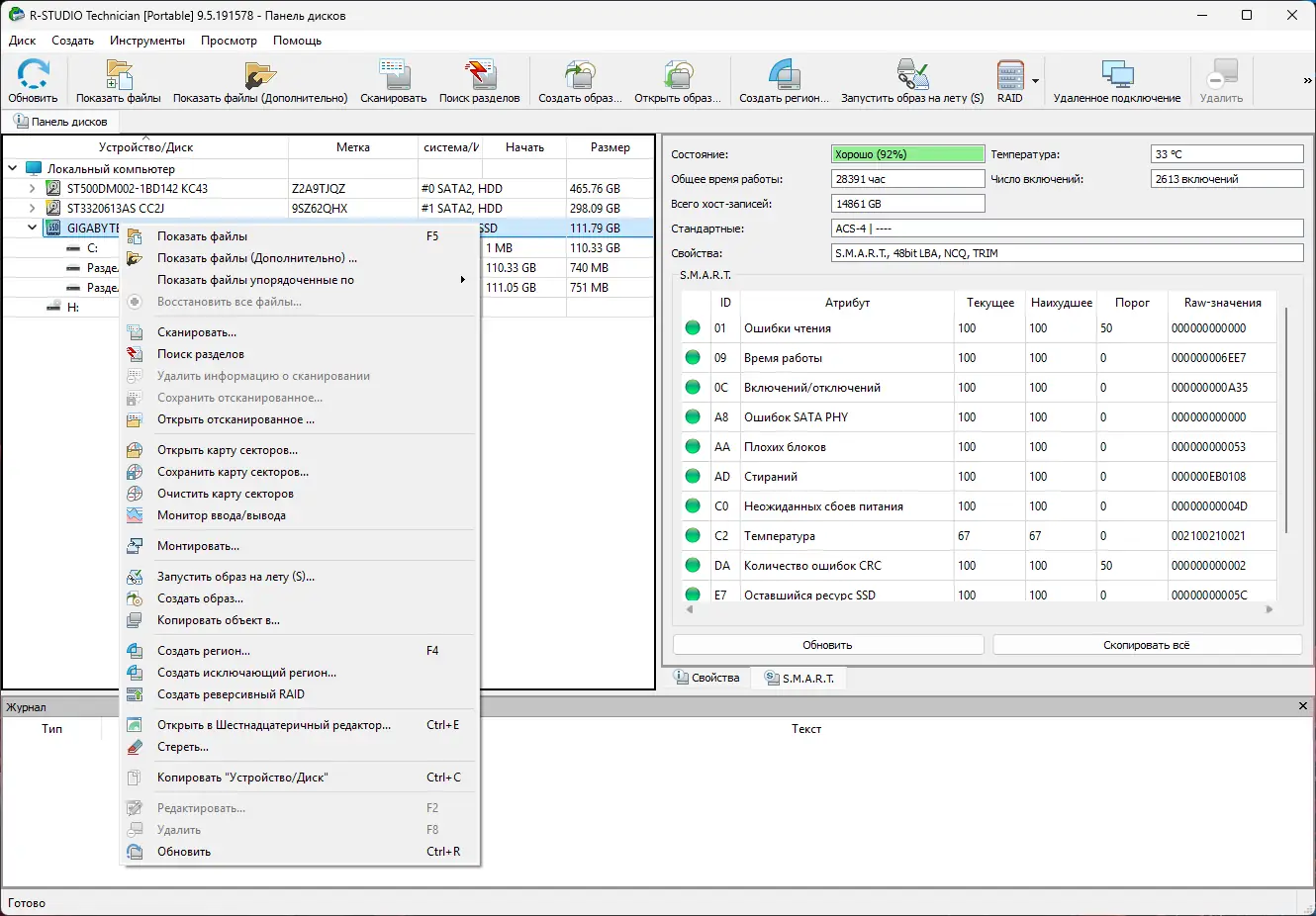This screenshot has width=1316, height=916.
Task: Switch to the Свойства tab
Action: 706,678
